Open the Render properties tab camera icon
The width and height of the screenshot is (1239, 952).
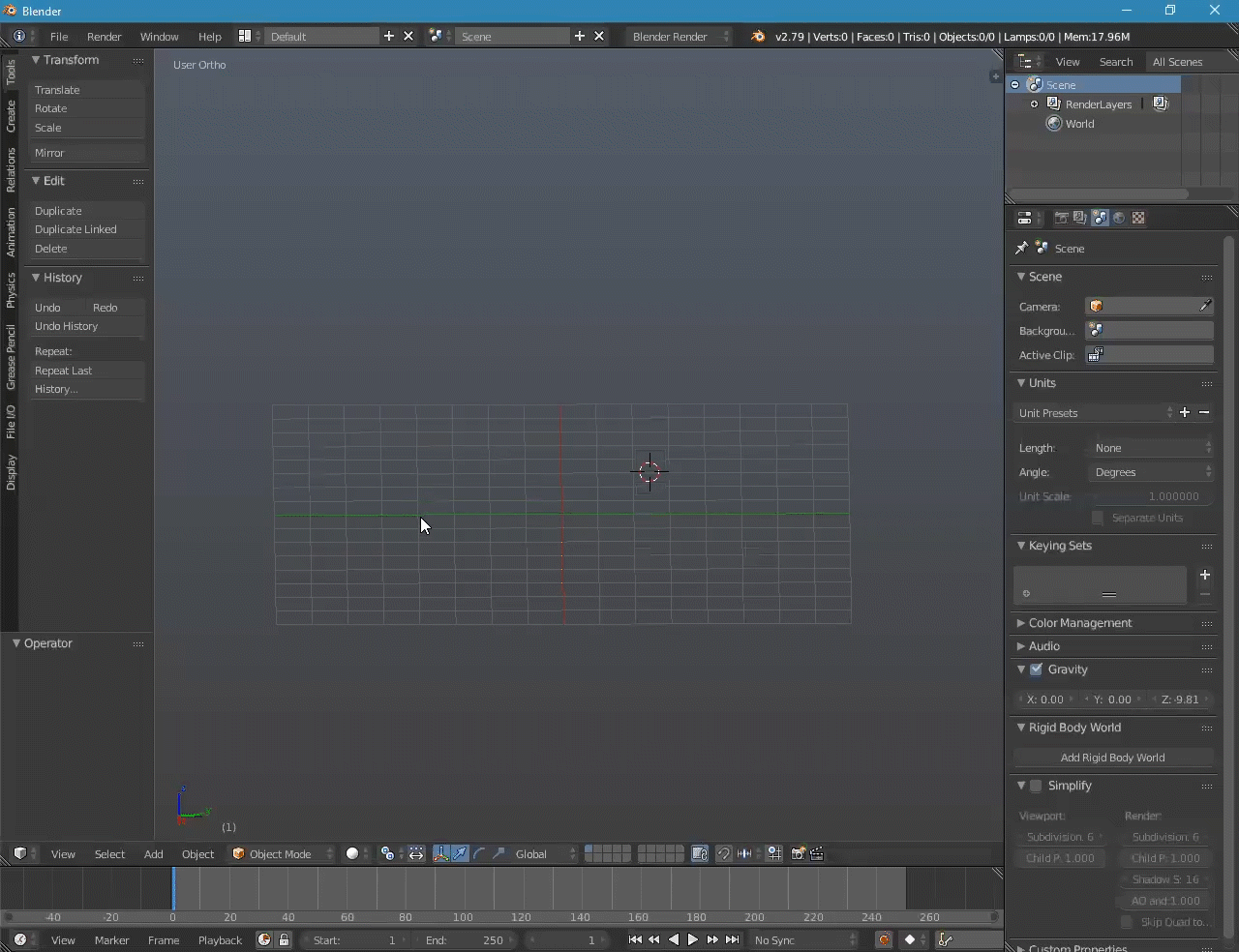[x=1061, y=219]
